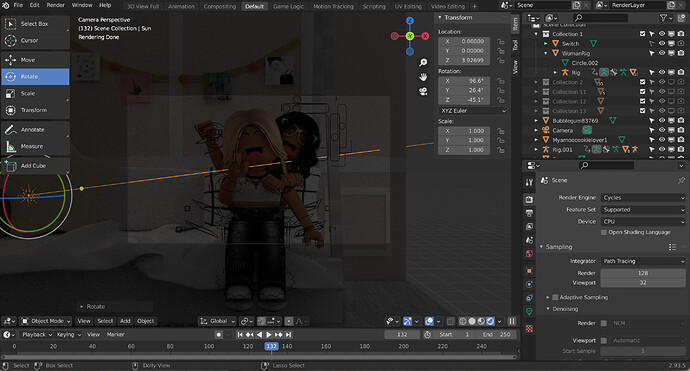Click the viewport zoom magnifier icon
The image size is (690, 371).
point(423,62)
